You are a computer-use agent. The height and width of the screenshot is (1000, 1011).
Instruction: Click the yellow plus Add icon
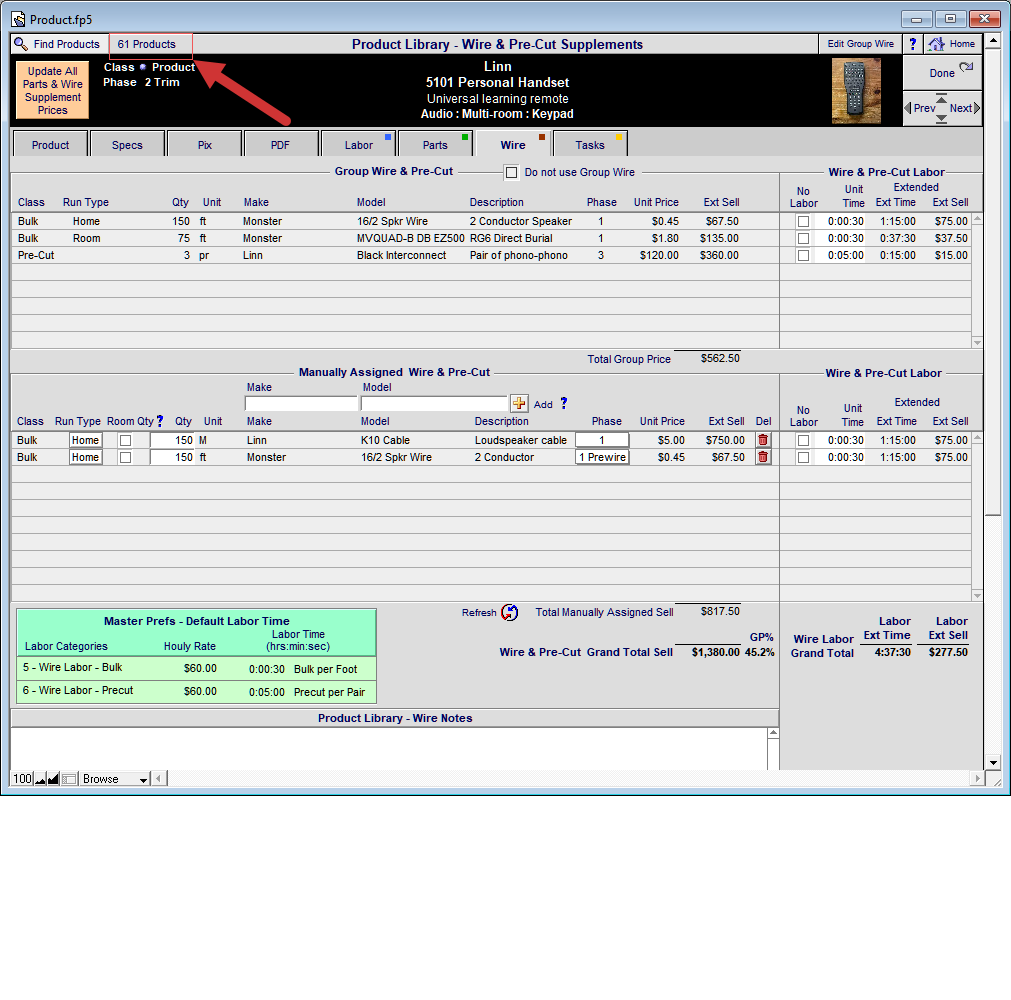[x=519, y=404]
